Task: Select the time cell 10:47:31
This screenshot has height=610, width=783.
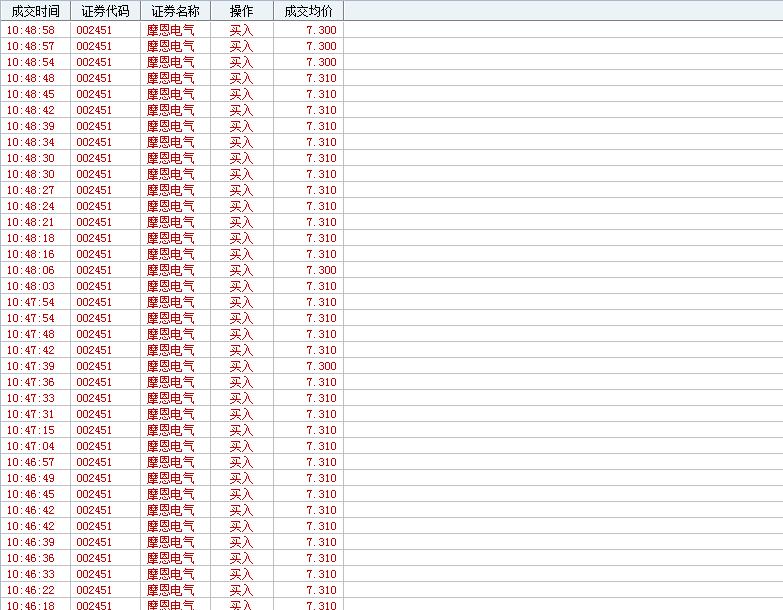Action: [30, 414]
